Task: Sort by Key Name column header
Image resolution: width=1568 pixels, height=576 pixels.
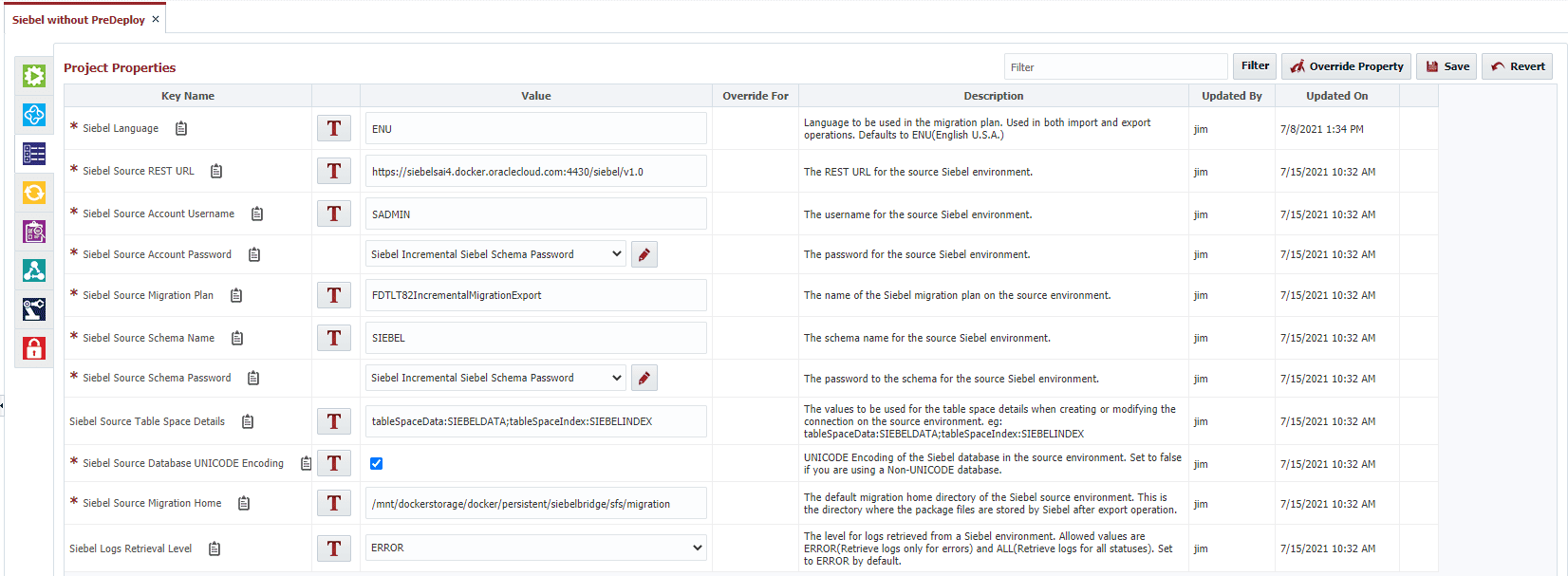Action: (188, 96)
